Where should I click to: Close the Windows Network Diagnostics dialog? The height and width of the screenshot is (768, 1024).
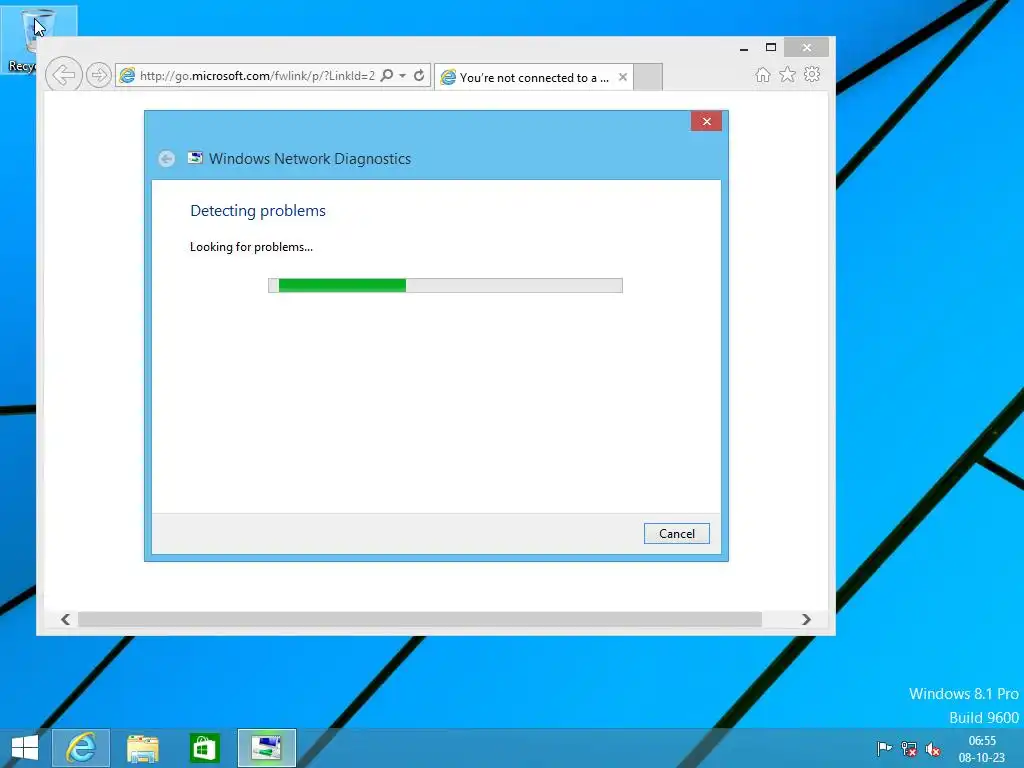click(x=706, y=121)
